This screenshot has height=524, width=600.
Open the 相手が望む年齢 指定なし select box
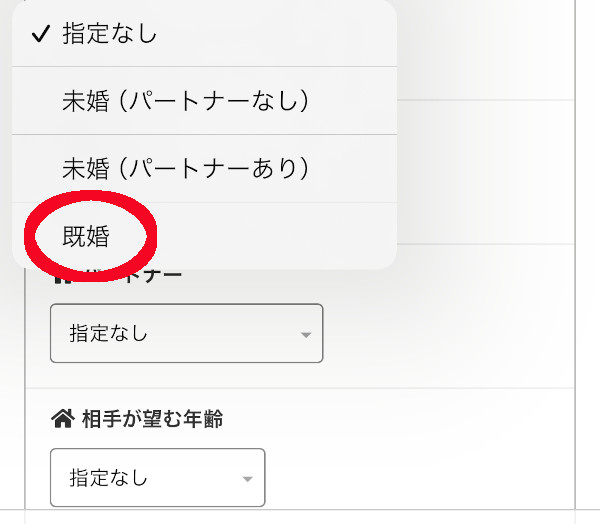point(157,478)
